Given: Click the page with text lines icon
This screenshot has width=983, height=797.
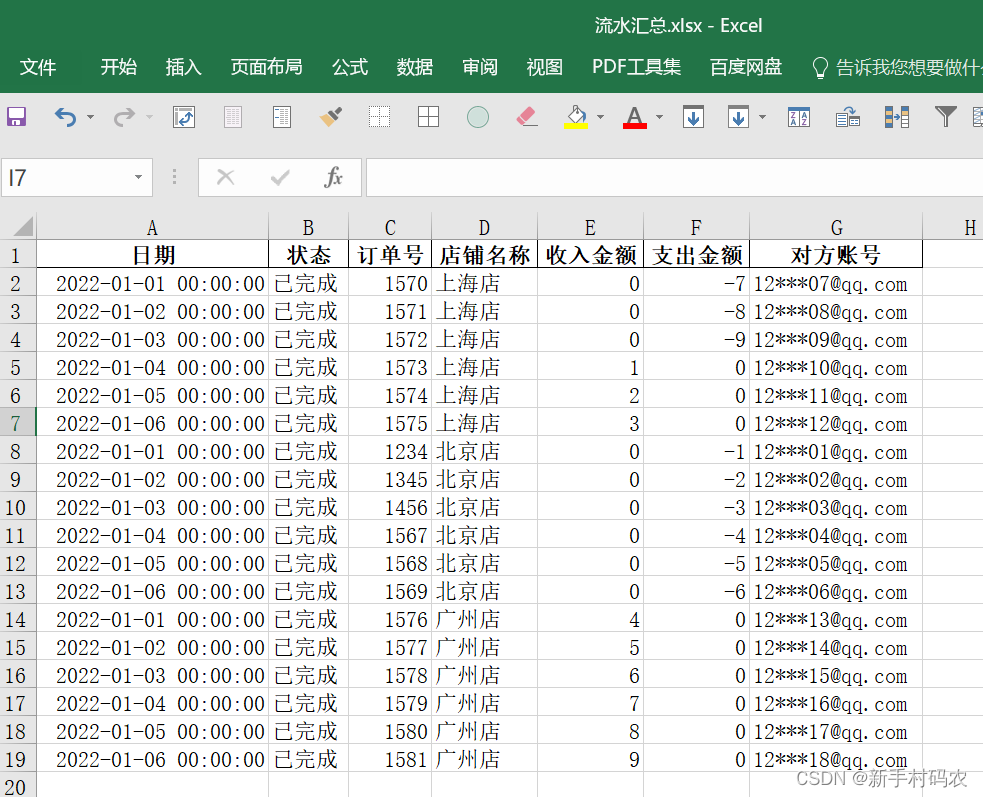Looking at the screenshot, I should tap(281, 117).
